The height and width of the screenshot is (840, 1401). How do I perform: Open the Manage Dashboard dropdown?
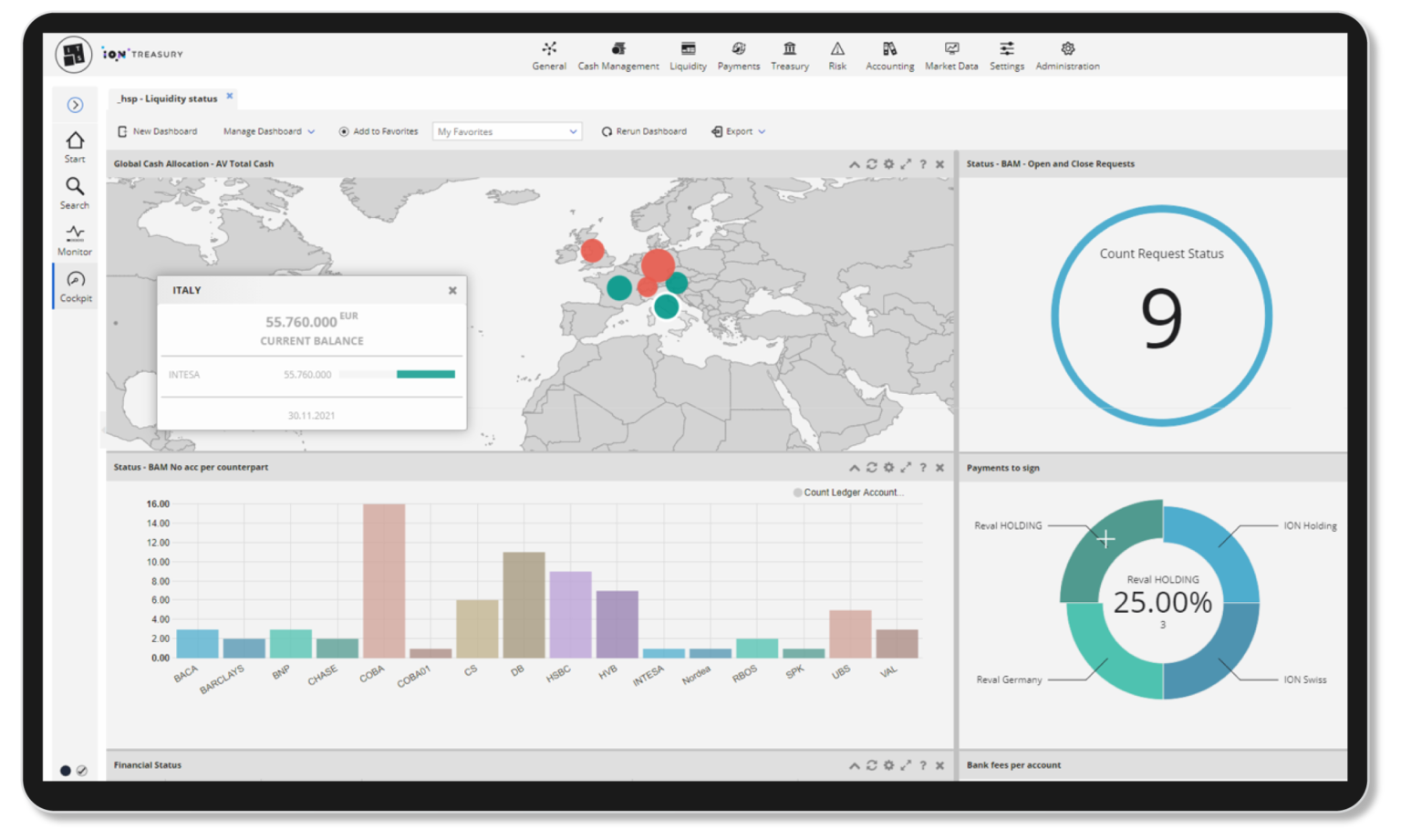click(x=268, y=130)
